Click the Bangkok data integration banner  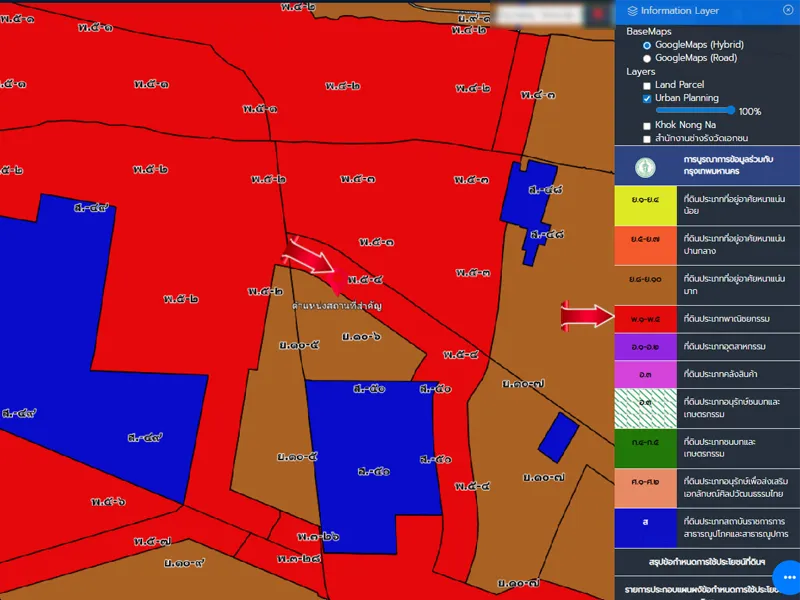(707, 164)
